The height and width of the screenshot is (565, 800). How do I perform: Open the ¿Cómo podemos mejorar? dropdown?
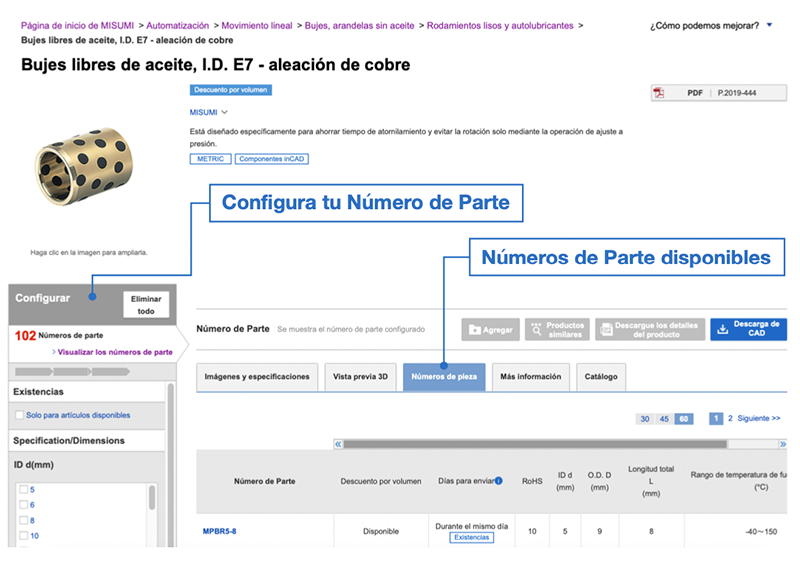[x=768, y=25]
